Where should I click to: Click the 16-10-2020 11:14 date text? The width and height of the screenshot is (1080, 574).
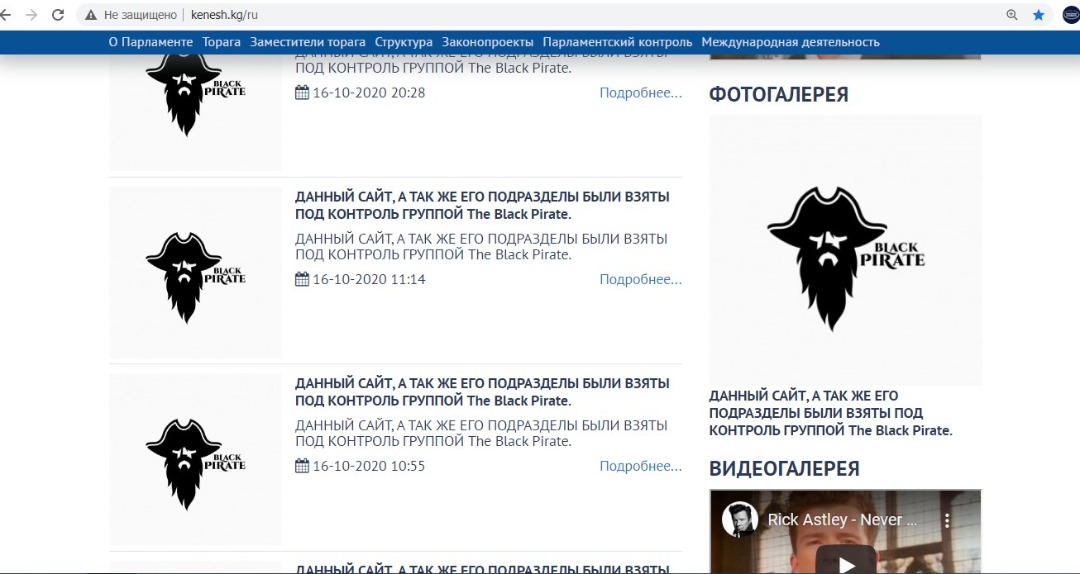(x=369, y=279)
